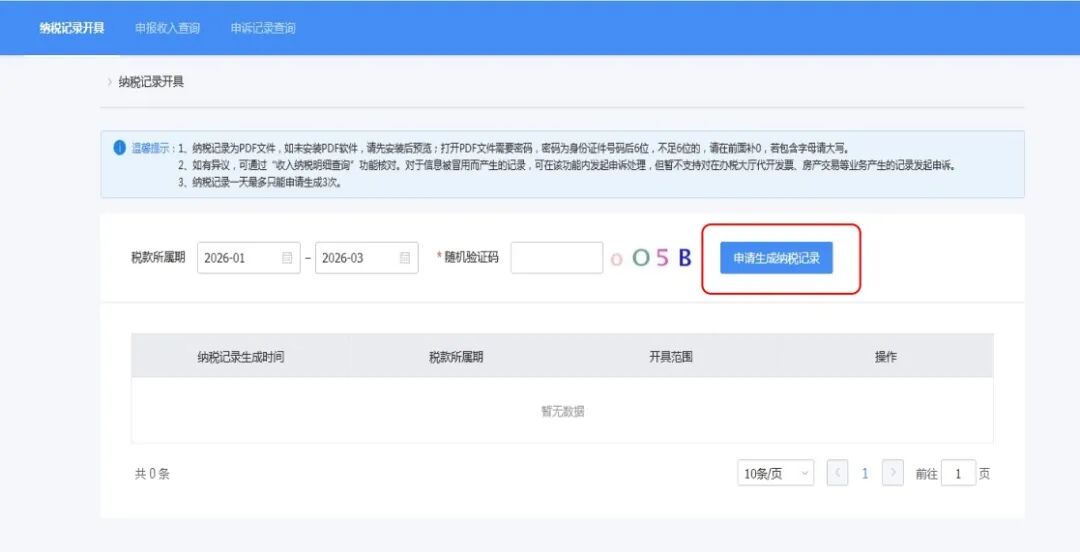Focus the 随机验证码 input box
The width and height of the screenshot is (1080, 552).
556,258
